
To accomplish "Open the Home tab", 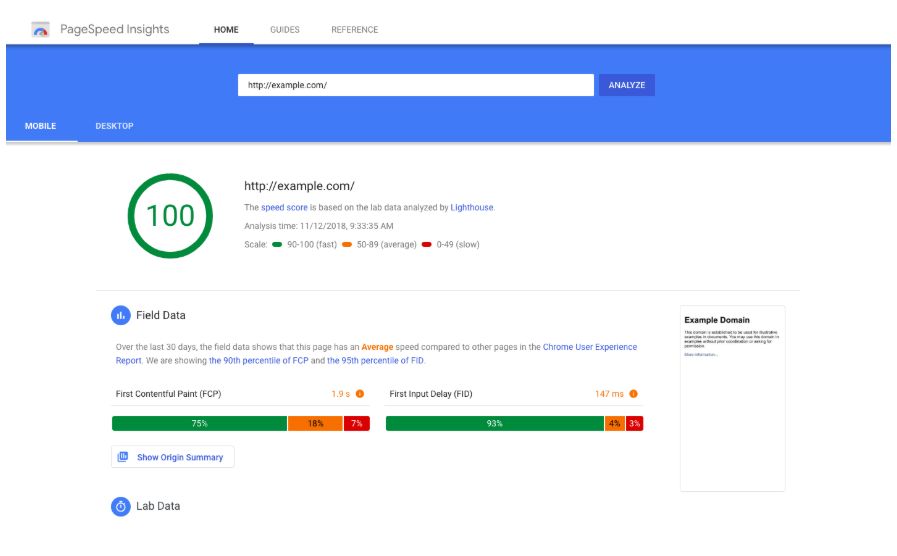I will pos(226,30).
